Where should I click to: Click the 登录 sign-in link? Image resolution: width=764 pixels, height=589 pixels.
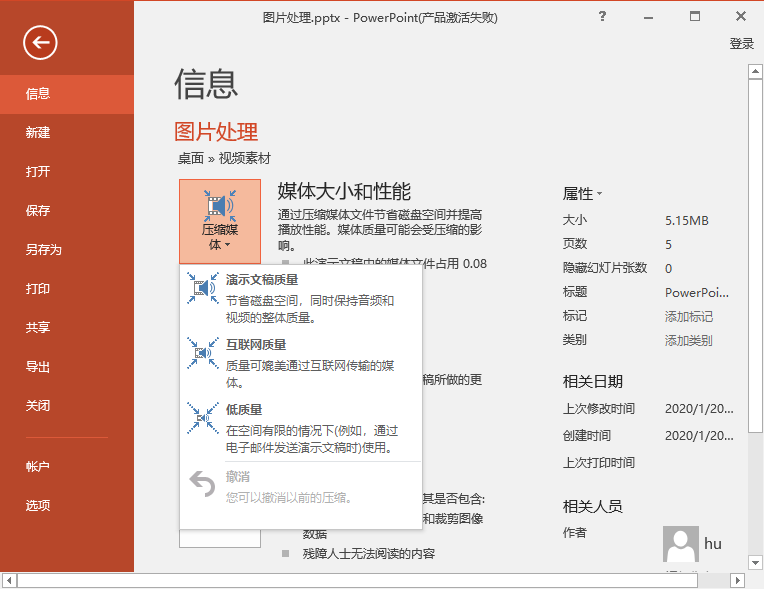tap(742, 44)
